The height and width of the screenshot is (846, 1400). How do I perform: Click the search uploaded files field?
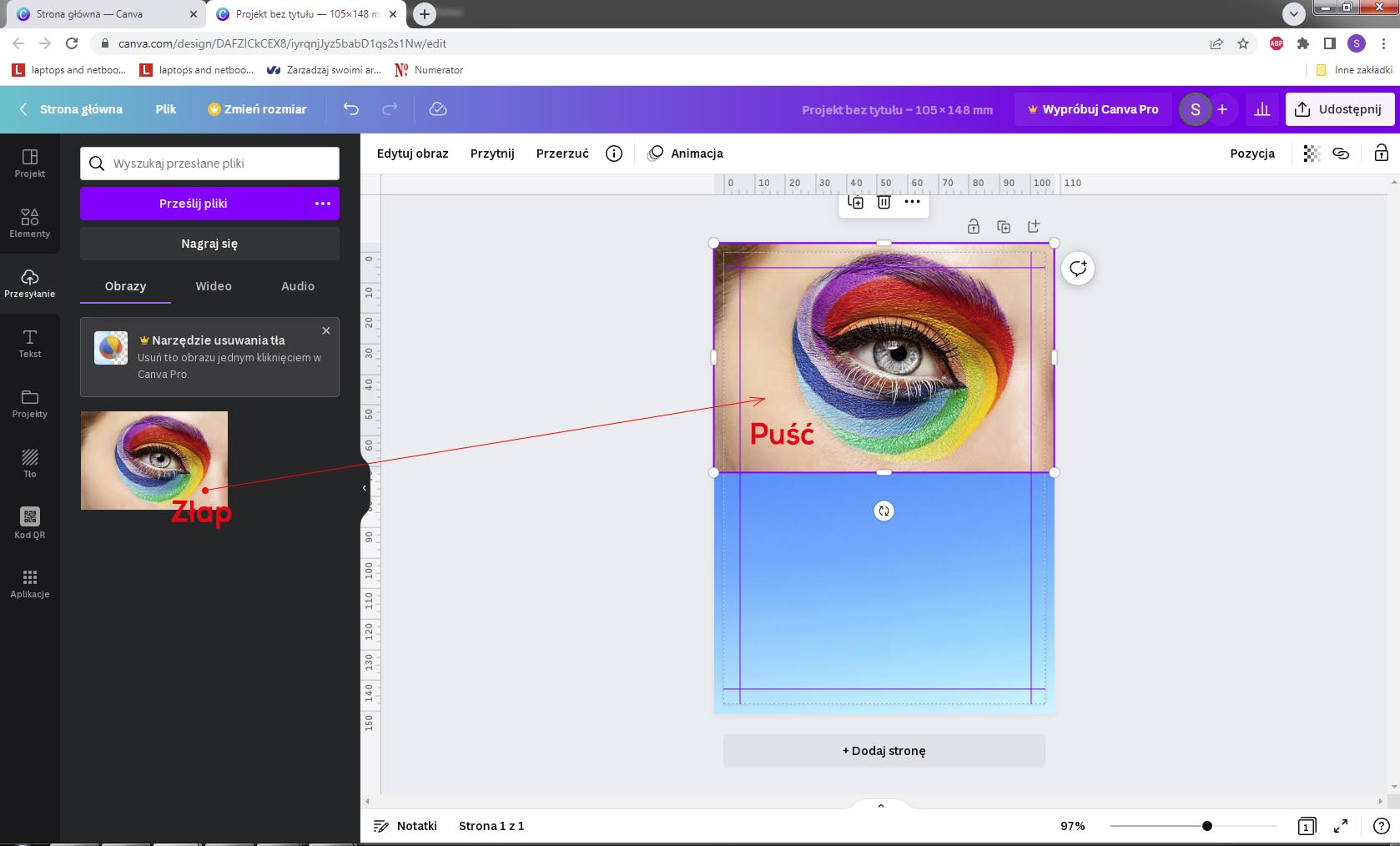point(209,164)
